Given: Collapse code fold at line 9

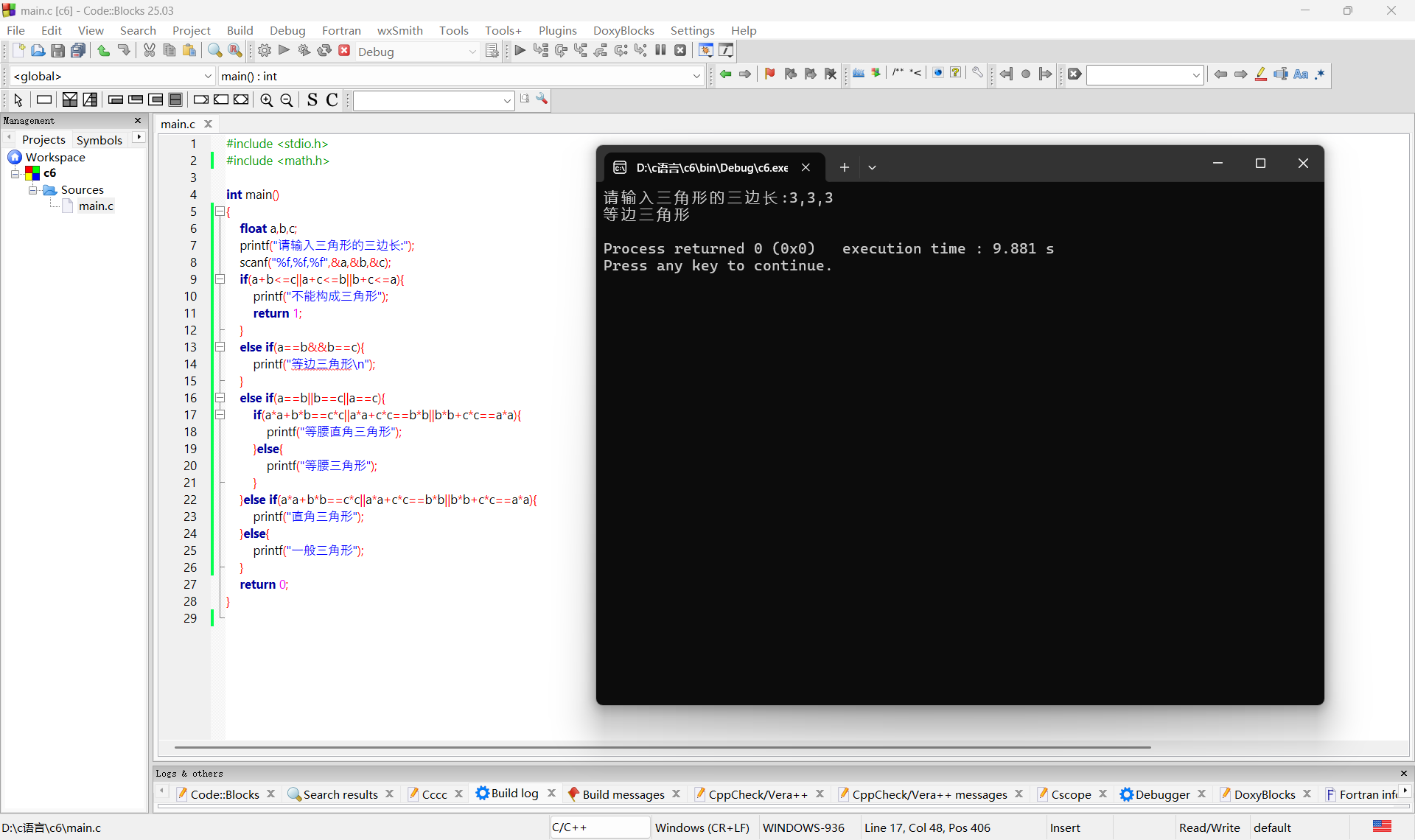Looking at the screenshot, I should (220, 279).
